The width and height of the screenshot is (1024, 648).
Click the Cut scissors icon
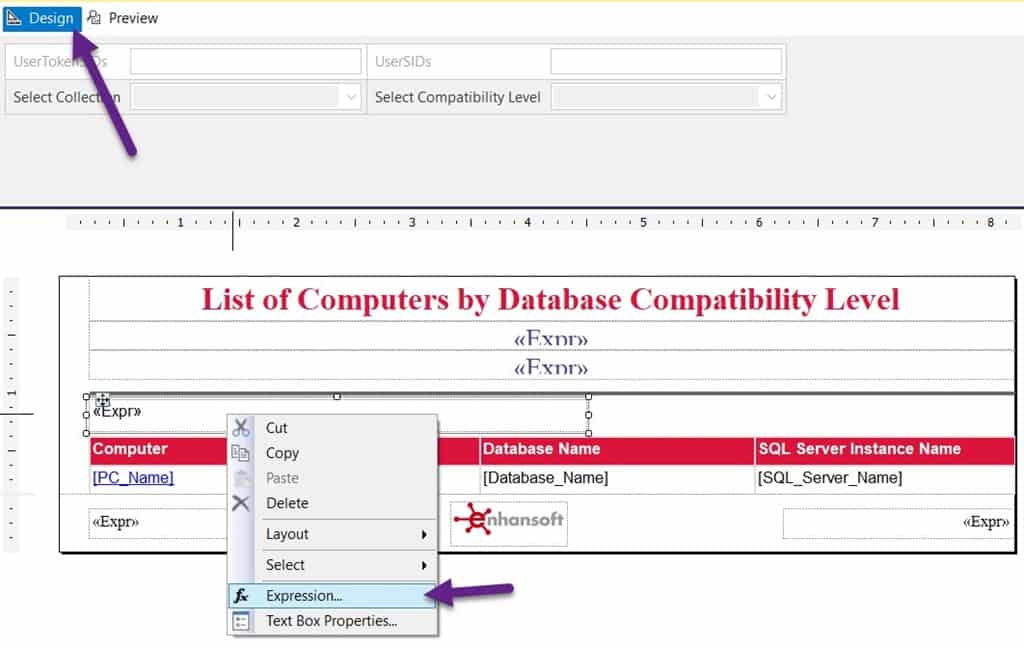pyautogui.click(x=241, y=428)
